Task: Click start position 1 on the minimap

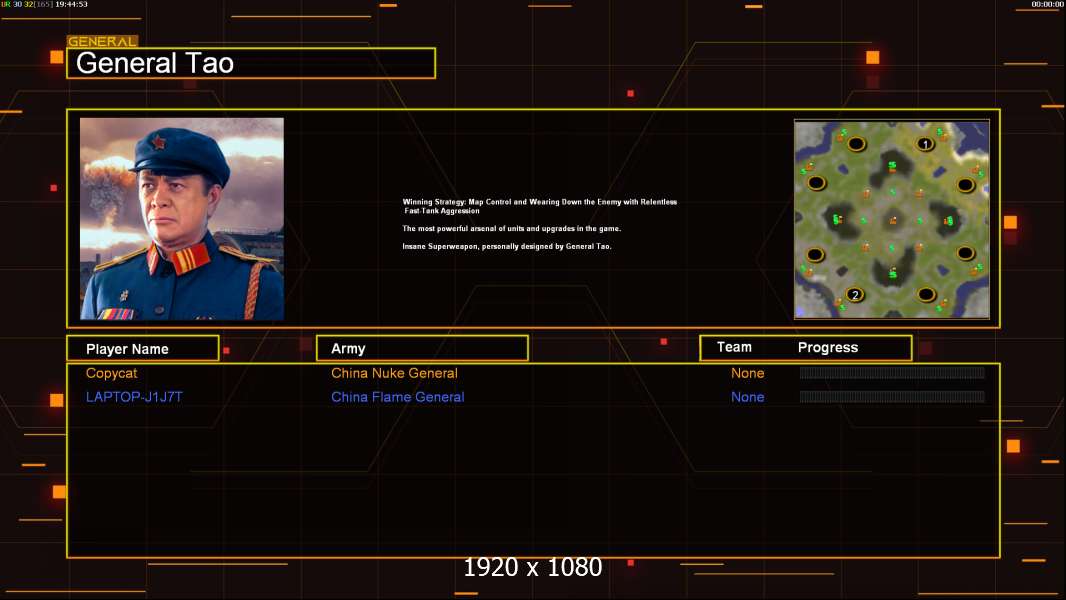Action: (925, 144)
